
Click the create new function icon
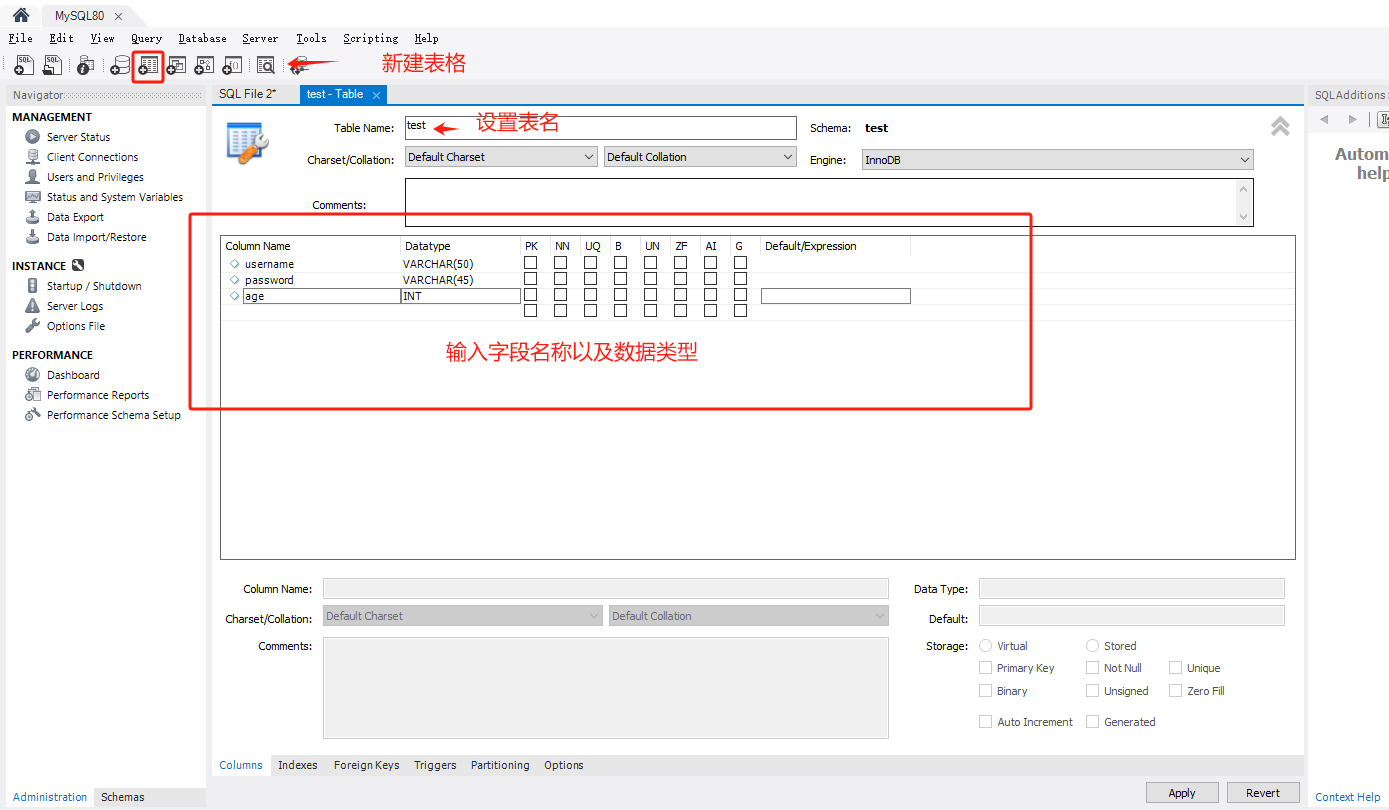pyautogui.click(x=232, y=65)
